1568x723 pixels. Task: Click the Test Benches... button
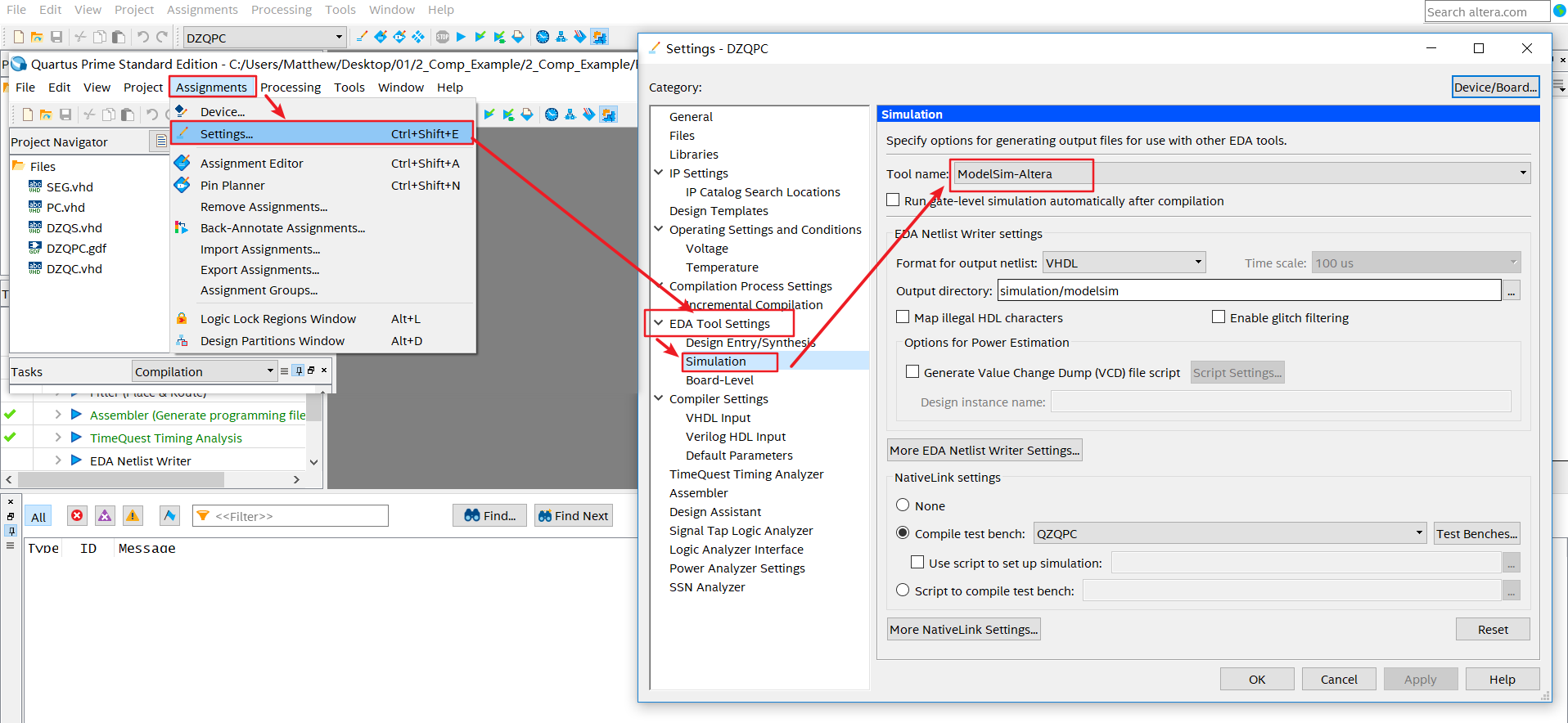point(1477,533)
